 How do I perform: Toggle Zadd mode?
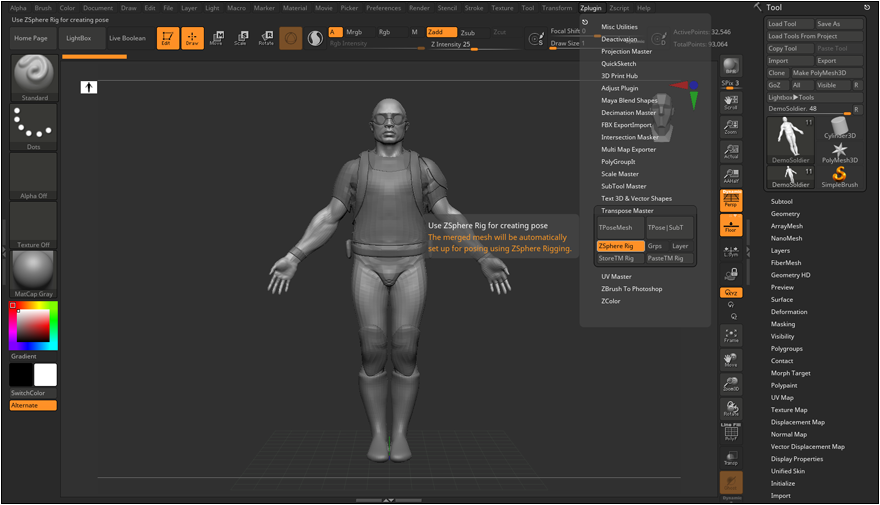point(441,33)
